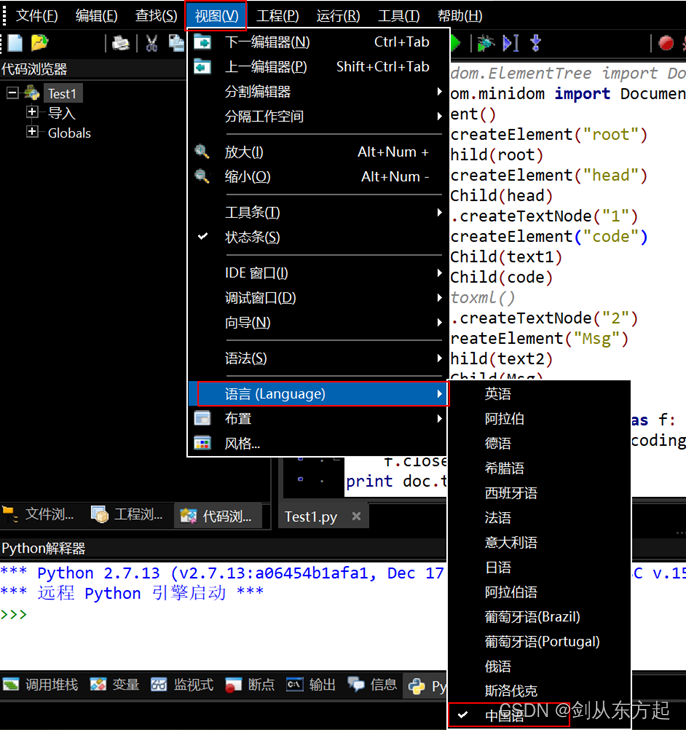Viewport: 686px width, 730px height.
Task: Click the Zoom Out magnifier icon
Action: 202,176
